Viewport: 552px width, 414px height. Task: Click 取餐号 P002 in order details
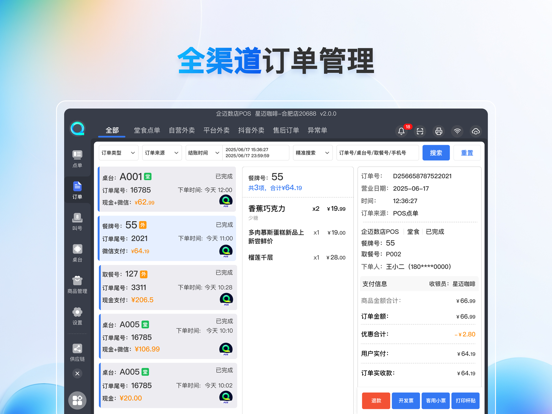381,254
